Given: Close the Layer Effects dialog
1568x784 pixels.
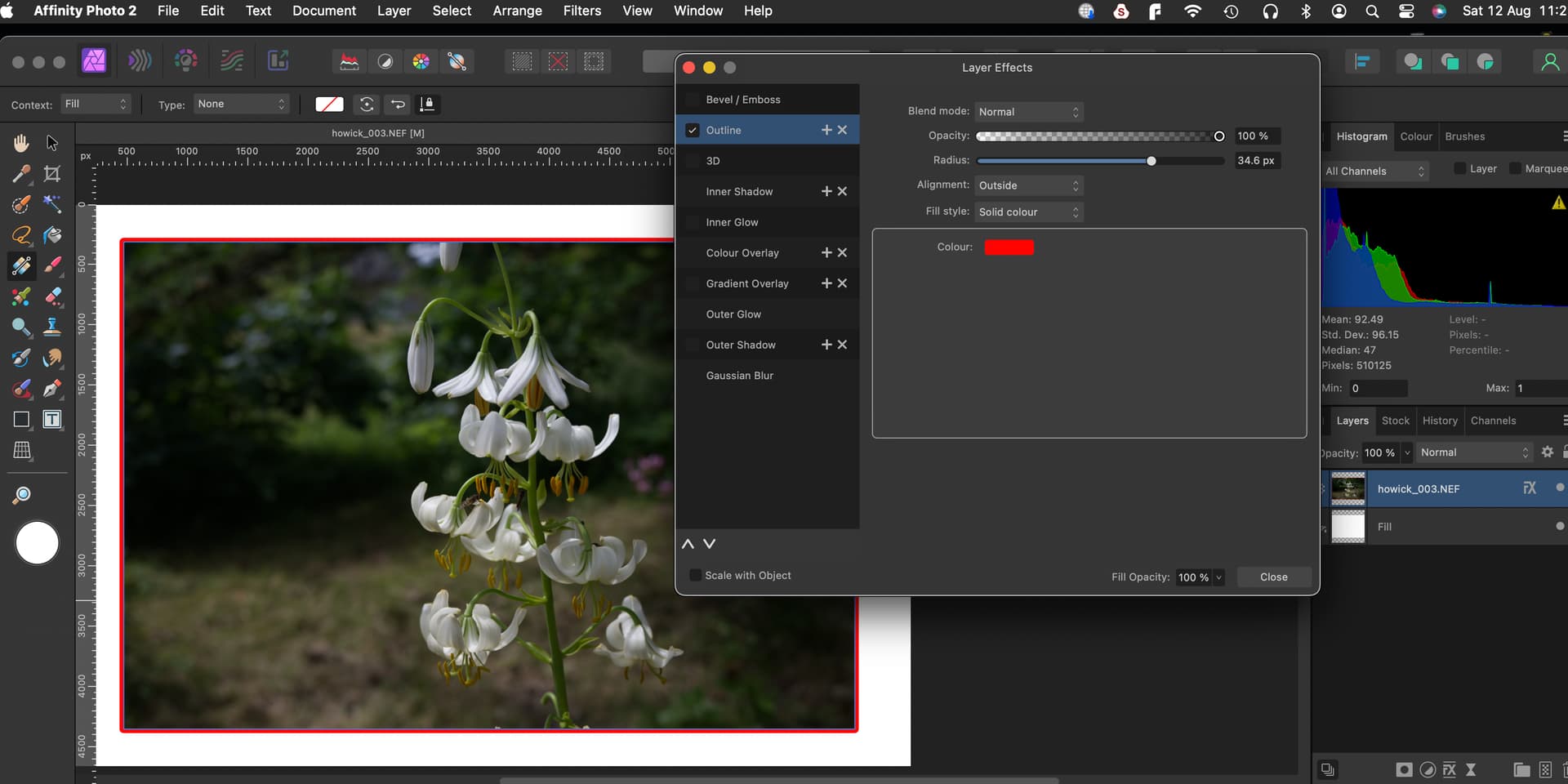Looking at the screenshot, I should pyautogui.click(x=1273, y=577).
